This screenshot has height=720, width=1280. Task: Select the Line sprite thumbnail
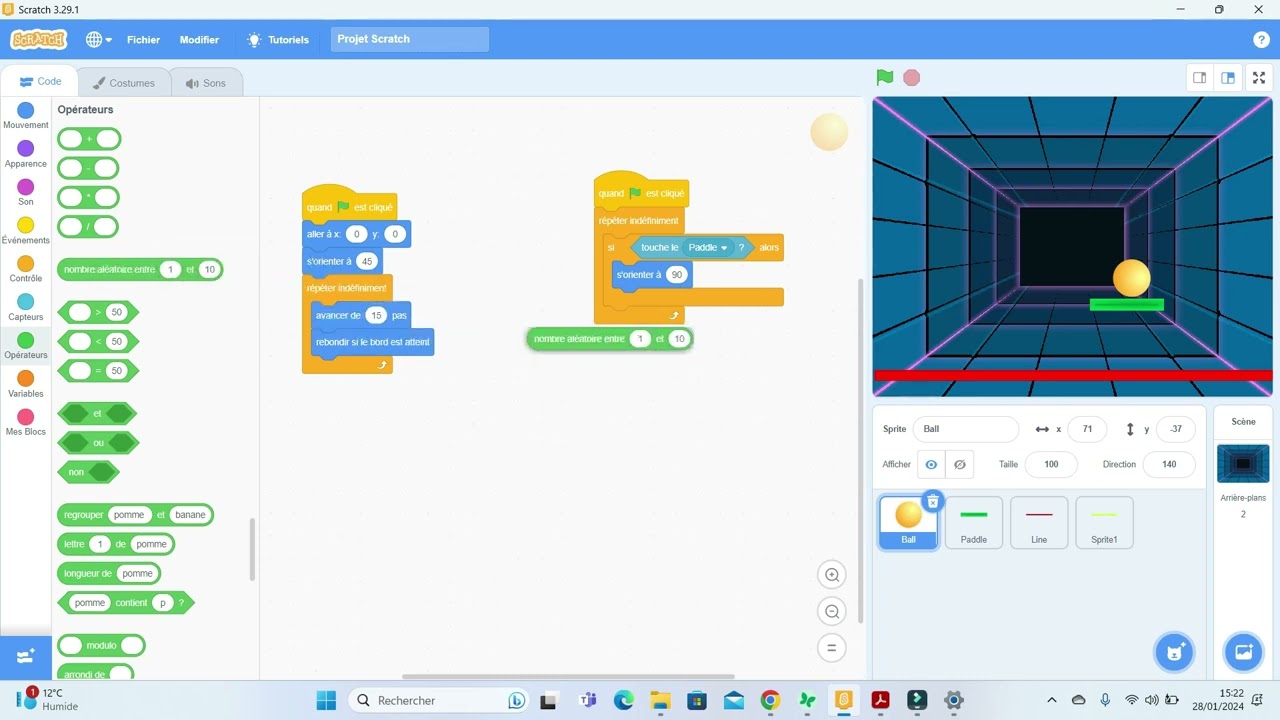point(1039,522)
